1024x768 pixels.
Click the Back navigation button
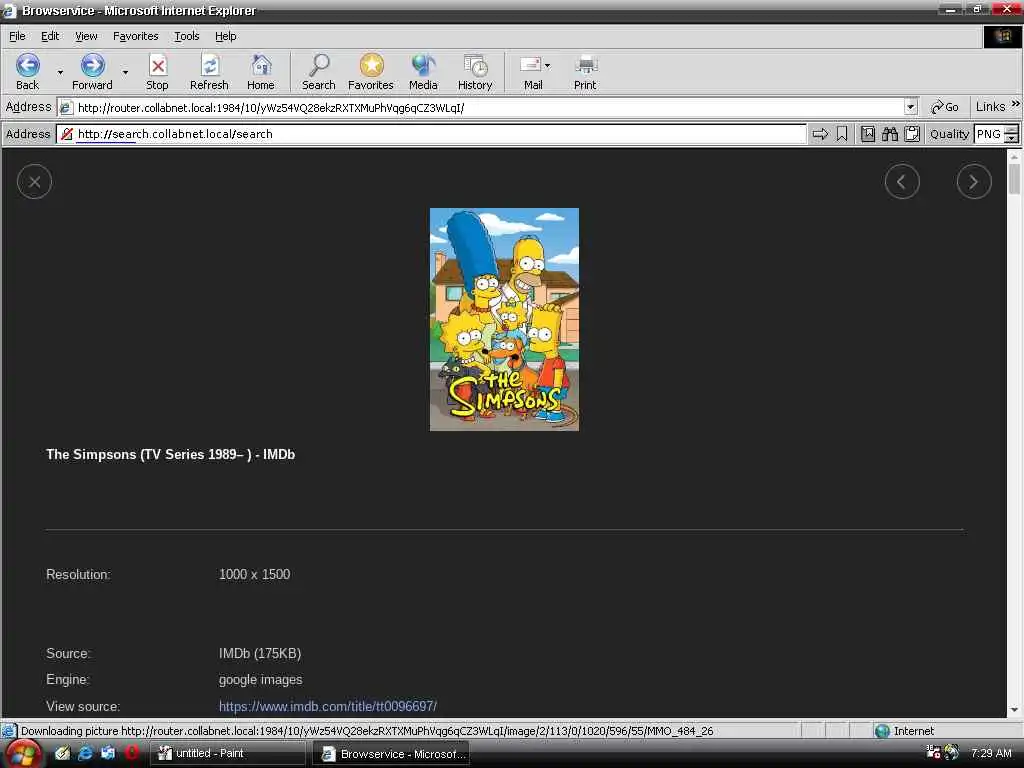(27, 72)
